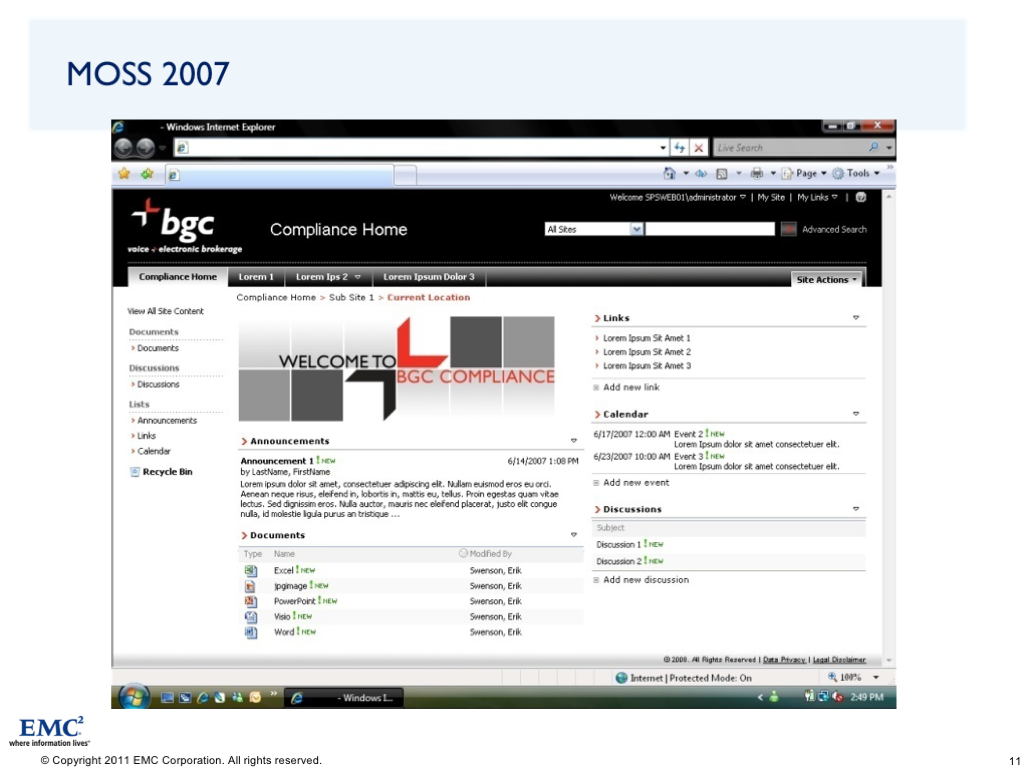The height and width of the screenshot is (768, 1024).
Task: Click the Live Search magnifier icon
Action: (873, 148)
